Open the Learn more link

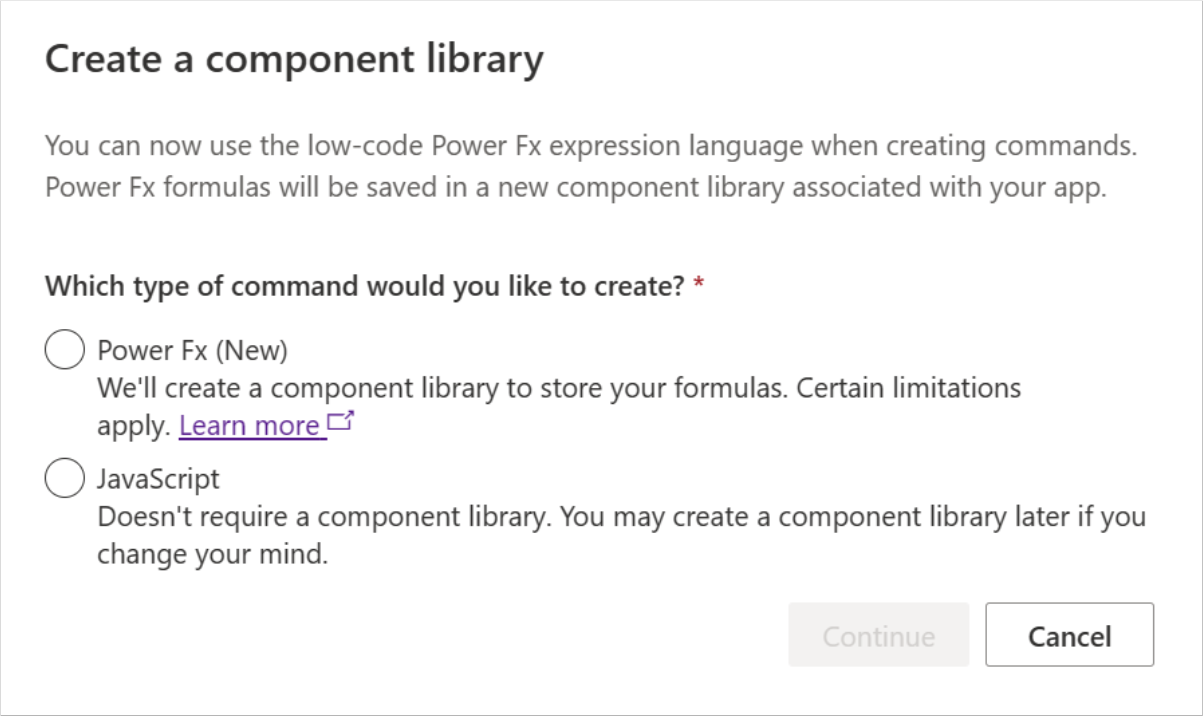click(250, 426)
